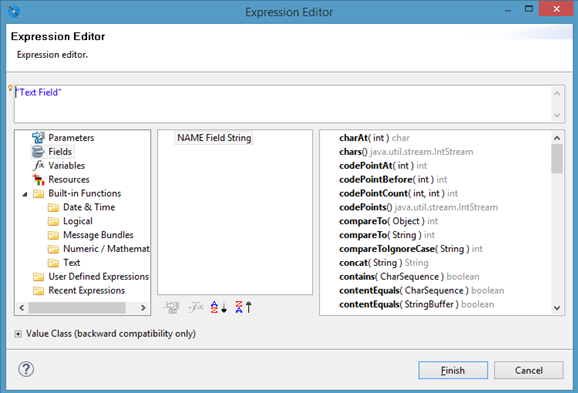Click the disabled parameters filter icon
578x393 pixels.
[171, 307]
